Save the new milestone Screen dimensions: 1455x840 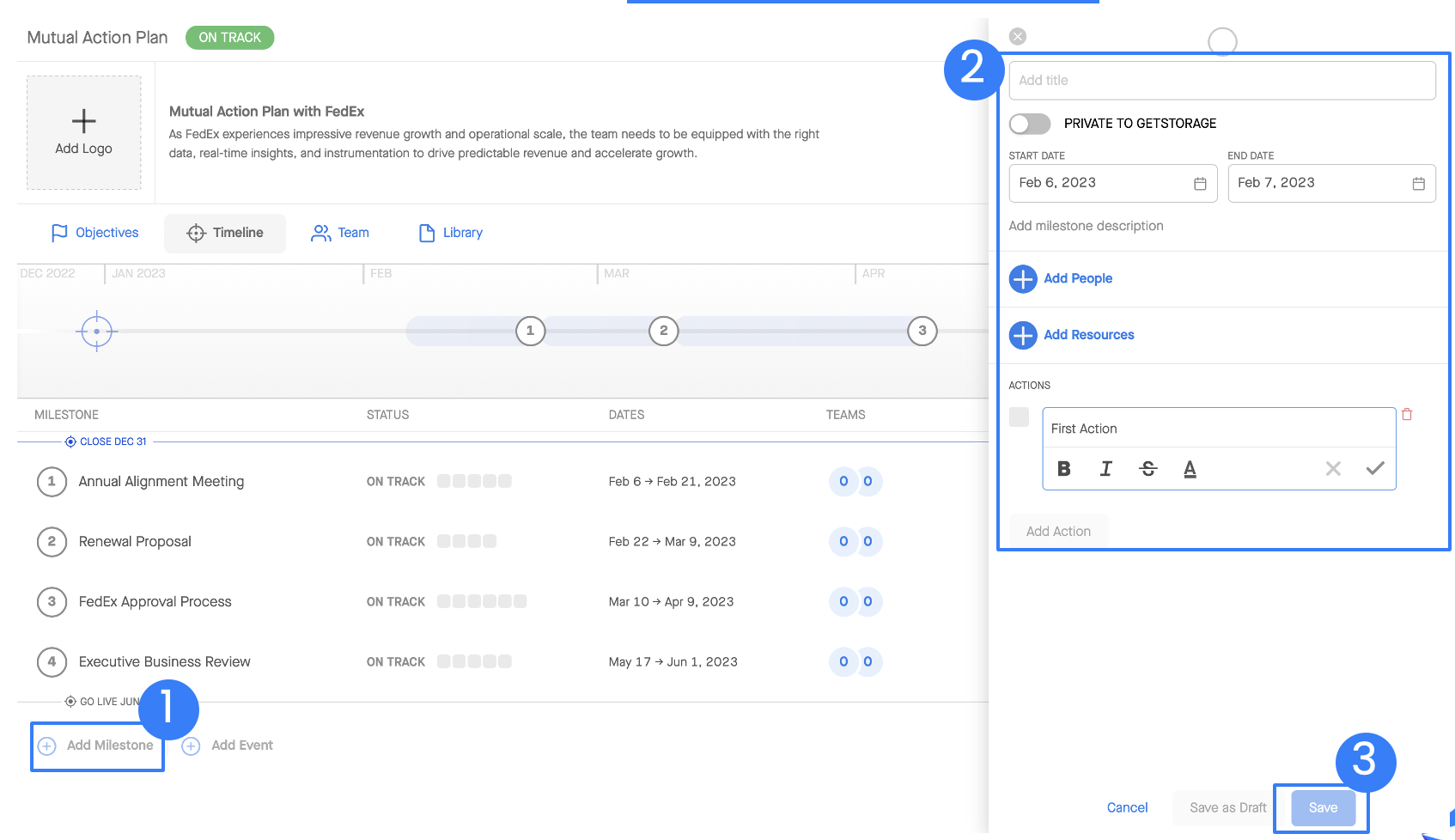click(x=1323, y=807)
